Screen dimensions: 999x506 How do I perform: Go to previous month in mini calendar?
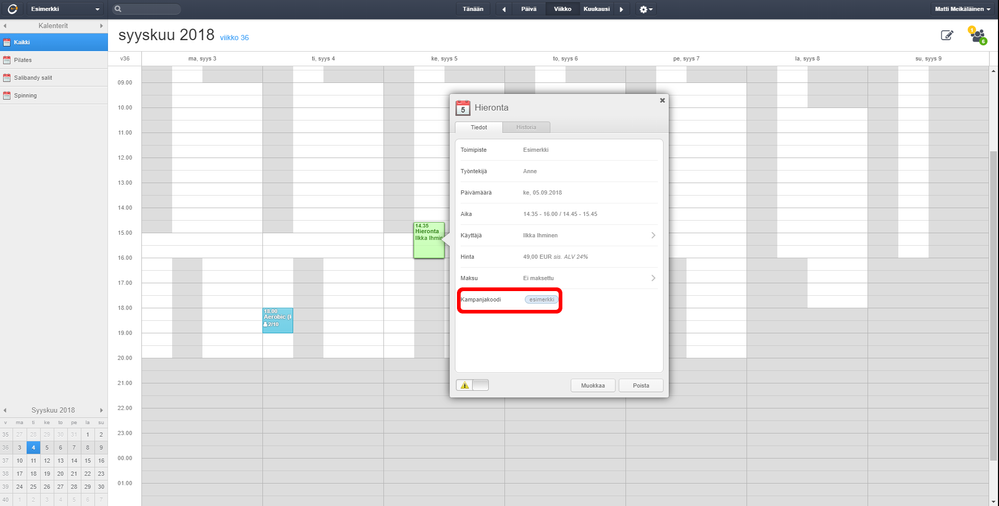tap(5, 410)
